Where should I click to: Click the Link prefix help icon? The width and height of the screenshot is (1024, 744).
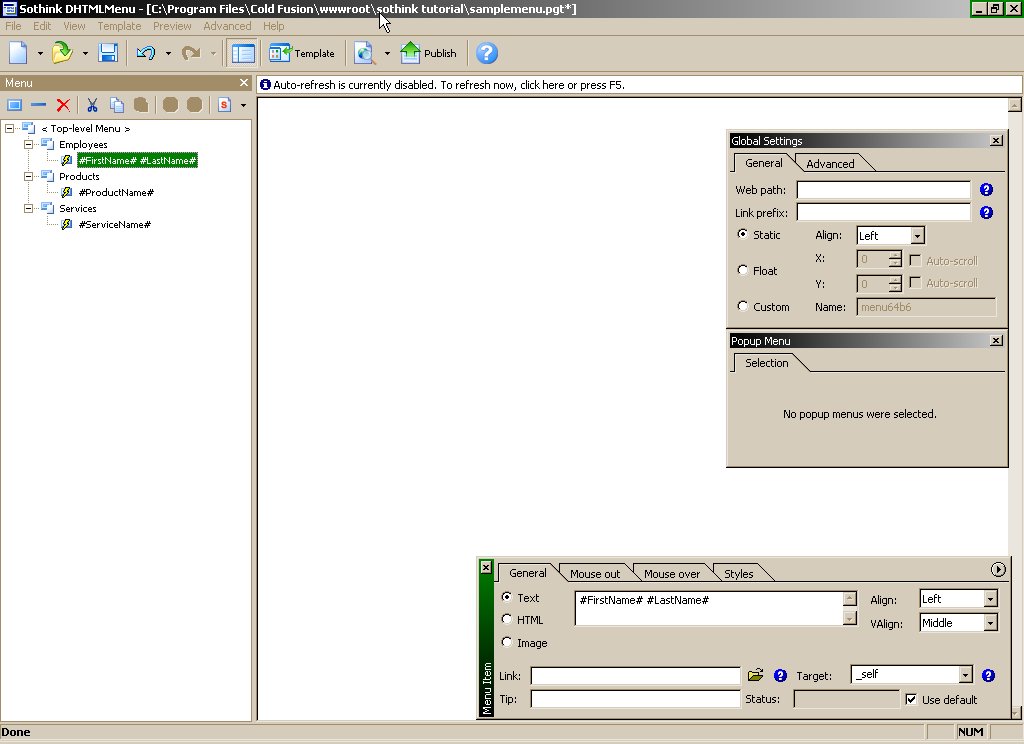click(986, 212)
